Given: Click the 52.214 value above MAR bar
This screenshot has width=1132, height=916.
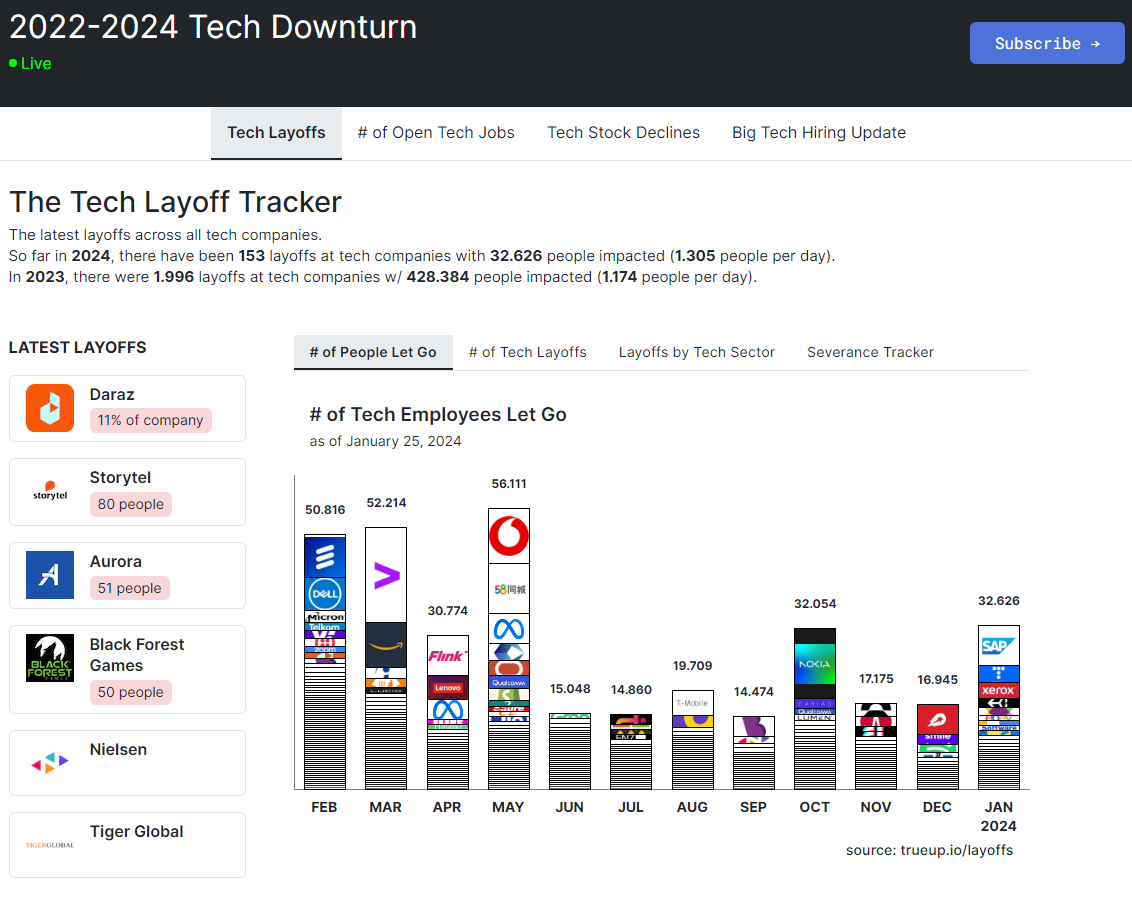Looking at the screenshot, I should pos(386,502).
